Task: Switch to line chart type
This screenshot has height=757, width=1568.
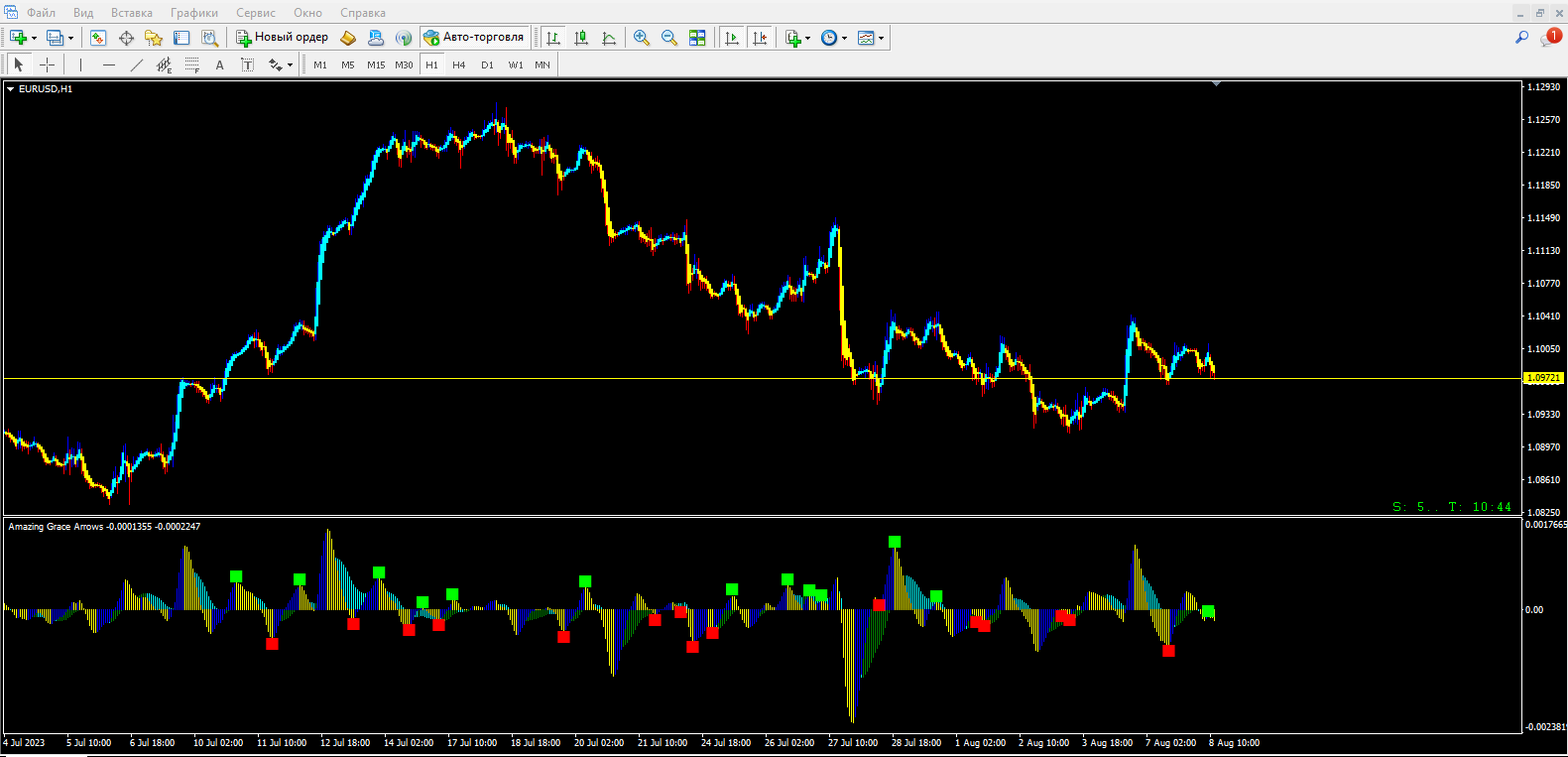Action: 609,38
